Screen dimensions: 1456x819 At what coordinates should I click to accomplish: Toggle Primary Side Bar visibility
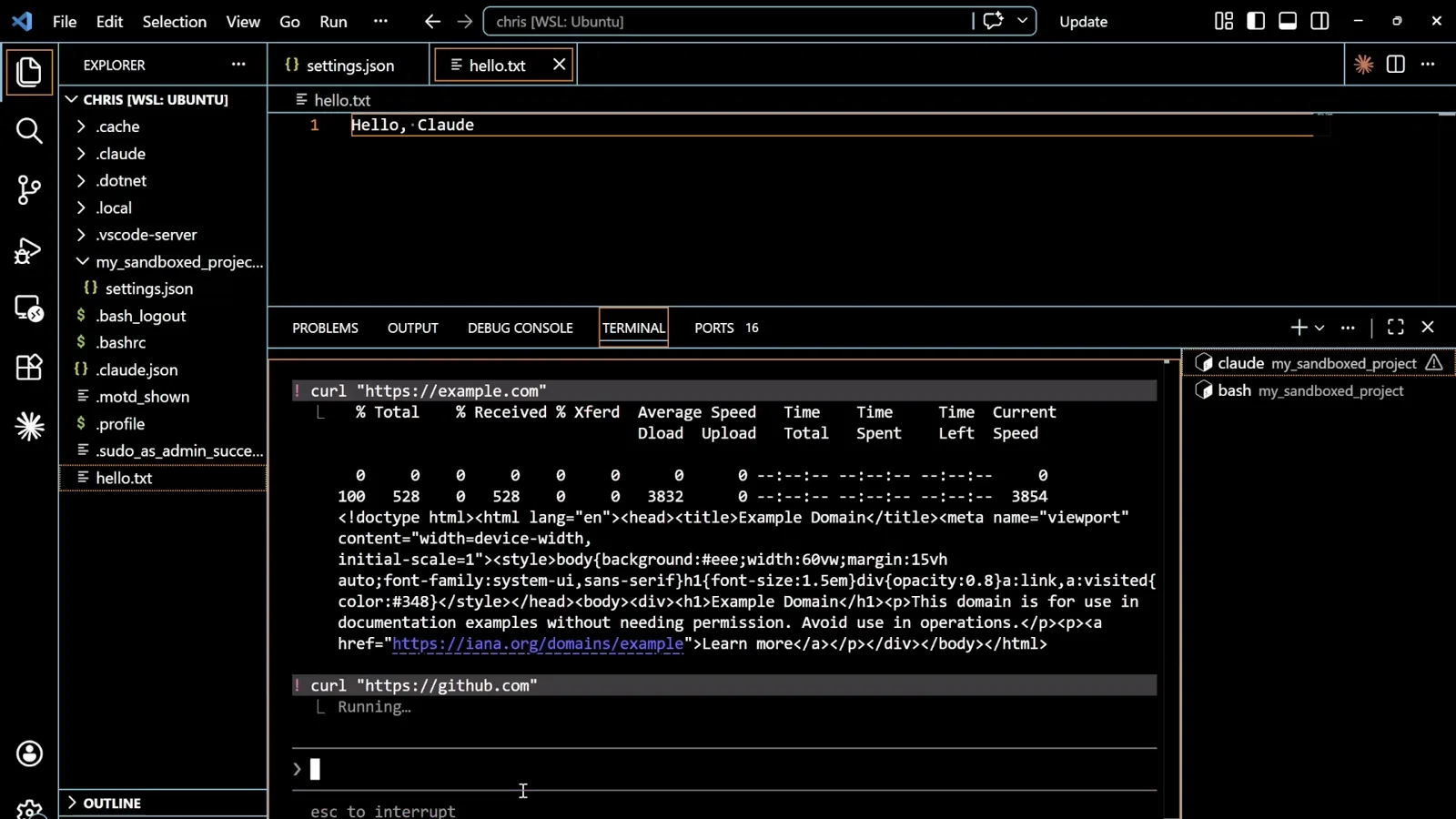1256,21
